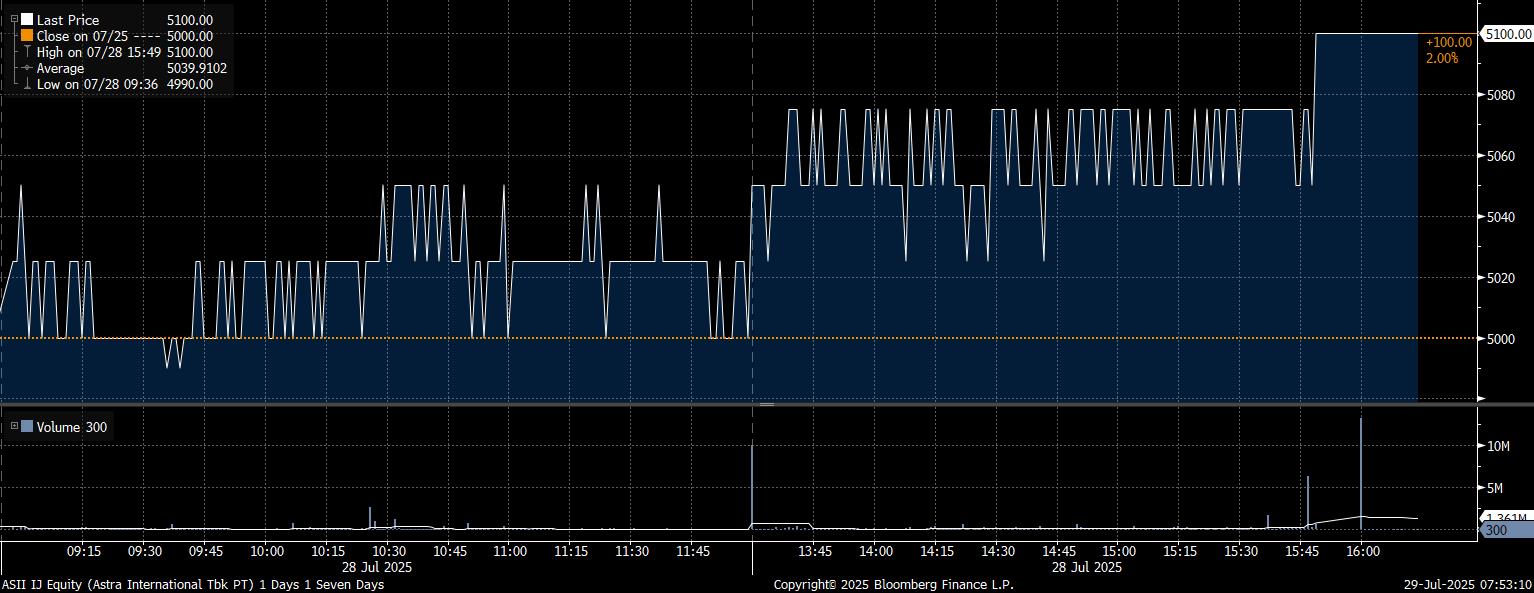Click the orange Close on 07/25 swatch

pyautogui.click(x=26, y=36)
